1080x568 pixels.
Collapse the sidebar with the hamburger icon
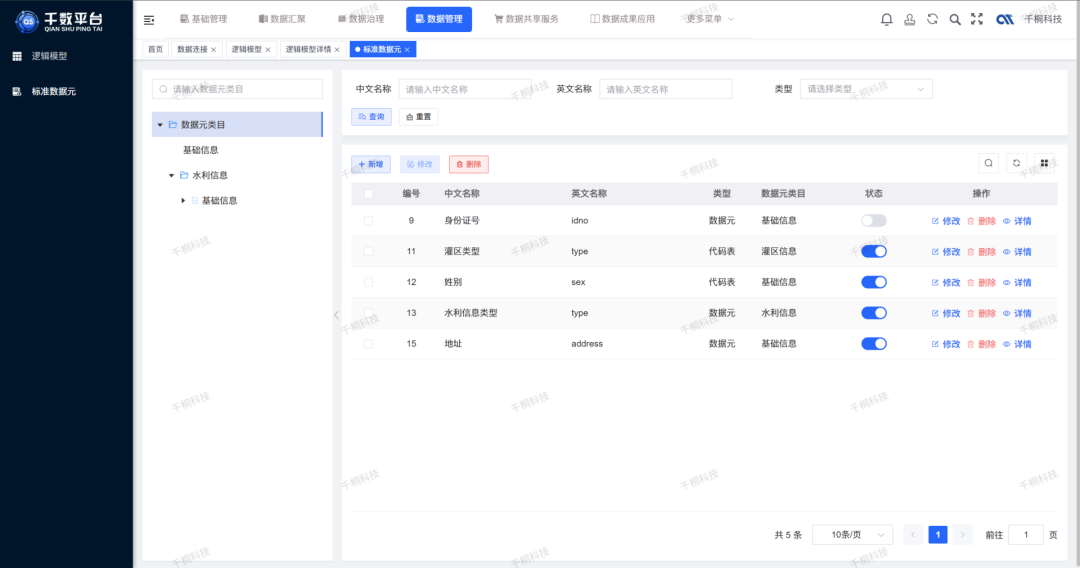click(x=149, y=20)
